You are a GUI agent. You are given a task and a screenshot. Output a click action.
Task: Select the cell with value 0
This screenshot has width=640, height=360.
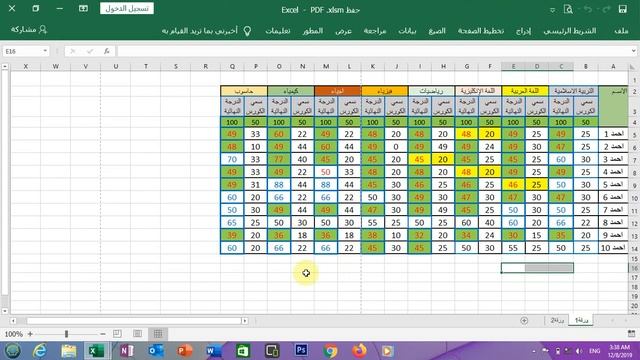(x=396, y=147)
